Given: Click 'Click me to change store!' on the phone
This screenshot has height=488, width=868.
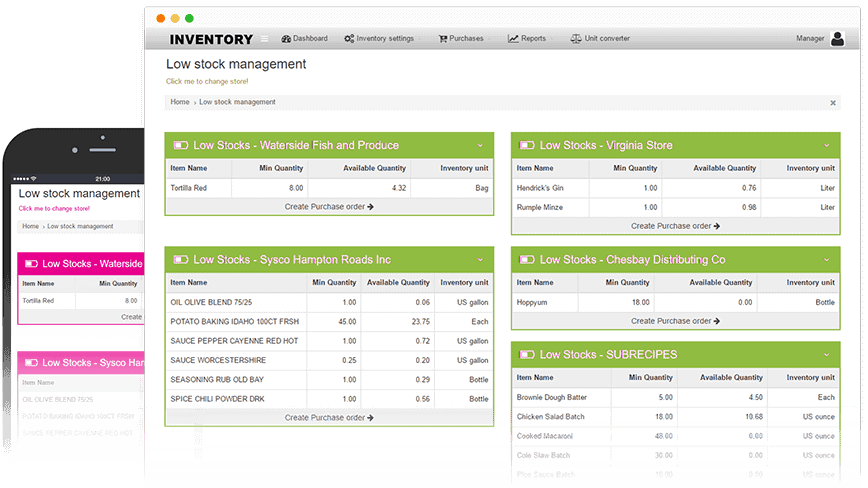Looking at the screenshot, I should click(54, 209).
